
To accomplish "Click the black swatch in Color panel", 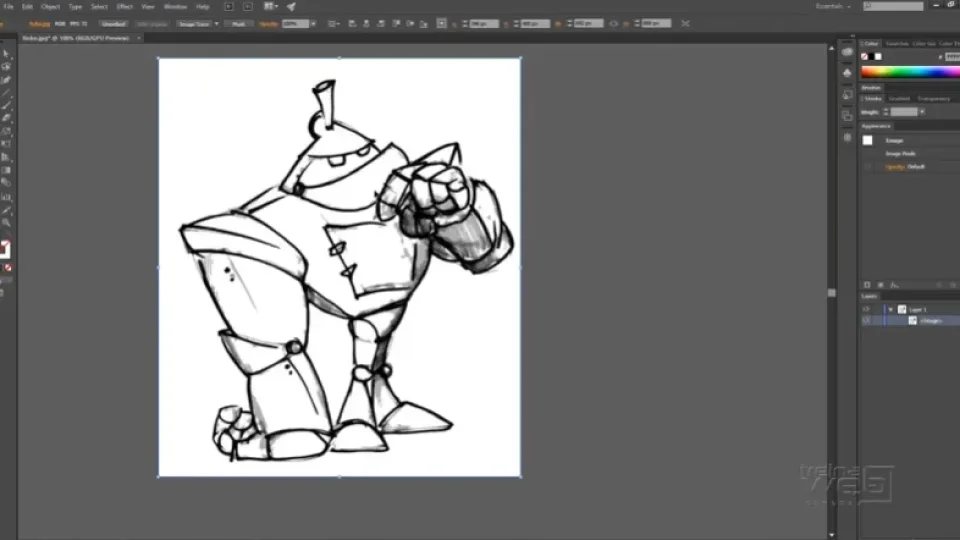I will tap(871, 57).
